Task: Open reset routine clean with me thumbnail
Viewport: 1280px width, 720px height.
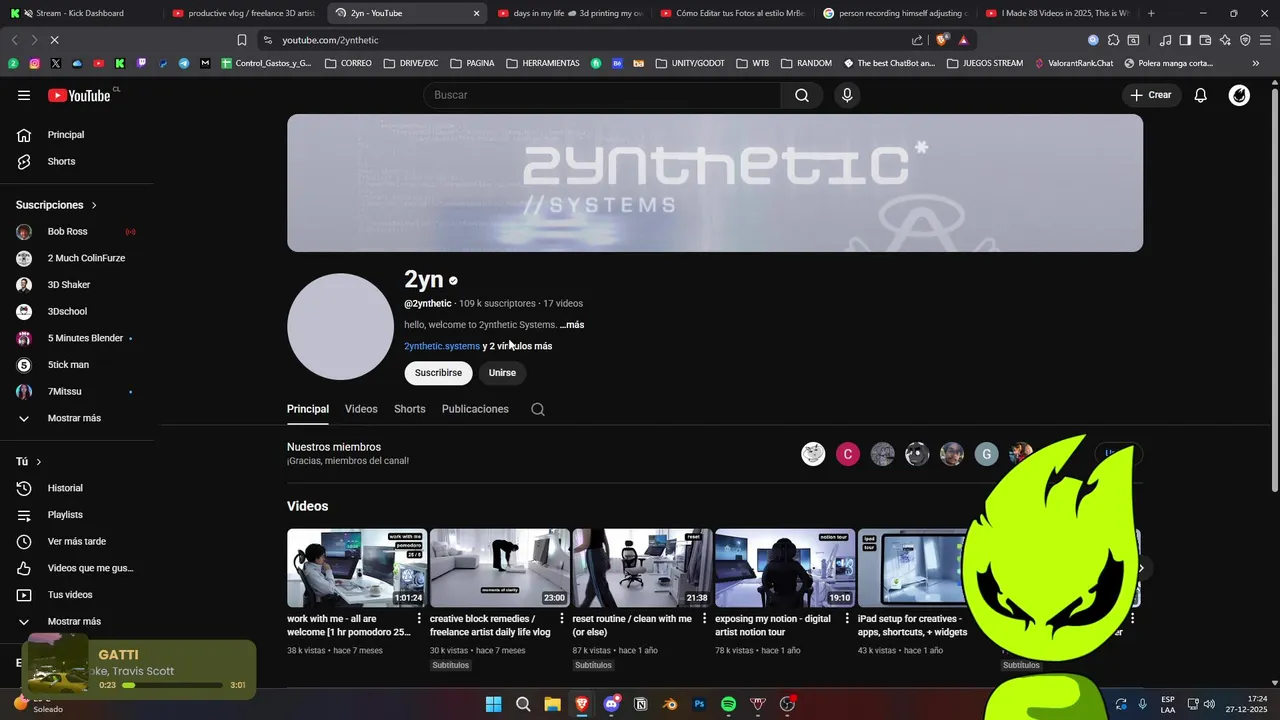Action: 642,568
